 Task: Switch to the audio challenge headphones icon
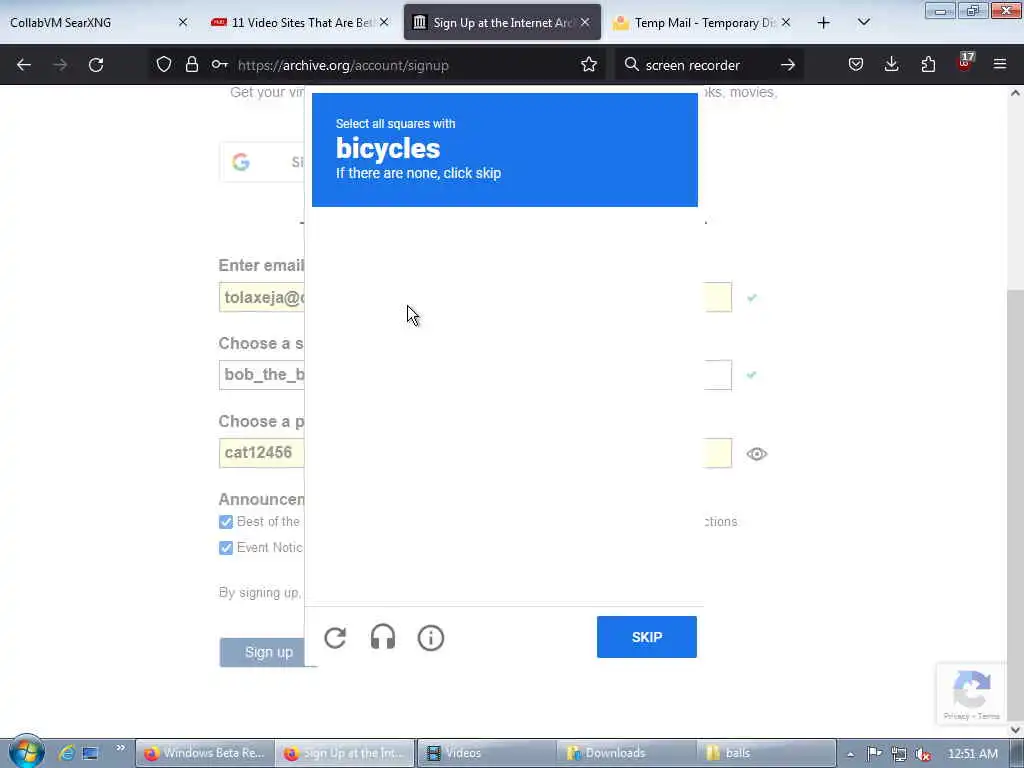click(383, 637)
